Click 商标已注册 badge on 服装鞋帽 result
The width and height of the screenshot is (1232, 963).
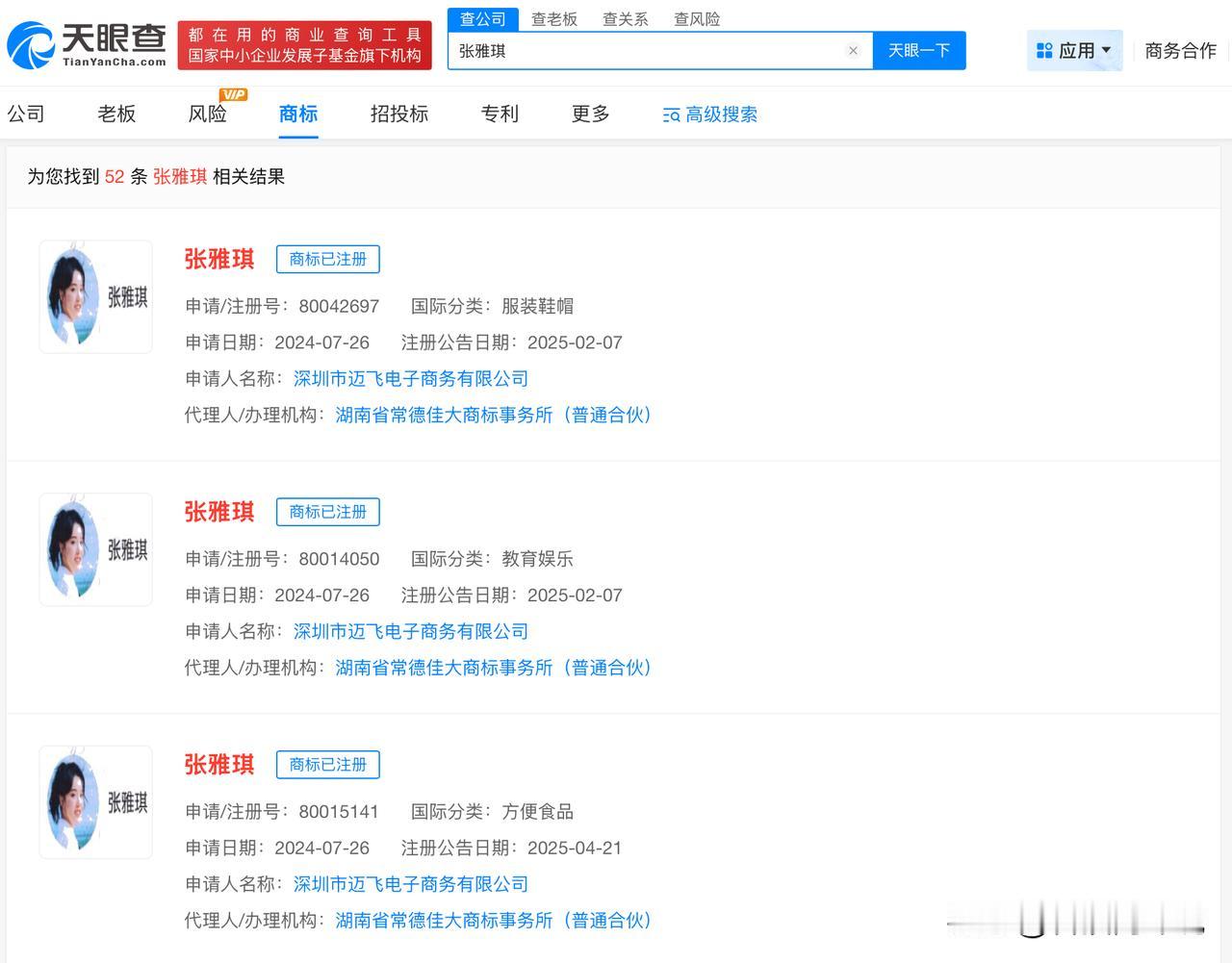pyautogui.click(x=328, y=259)
